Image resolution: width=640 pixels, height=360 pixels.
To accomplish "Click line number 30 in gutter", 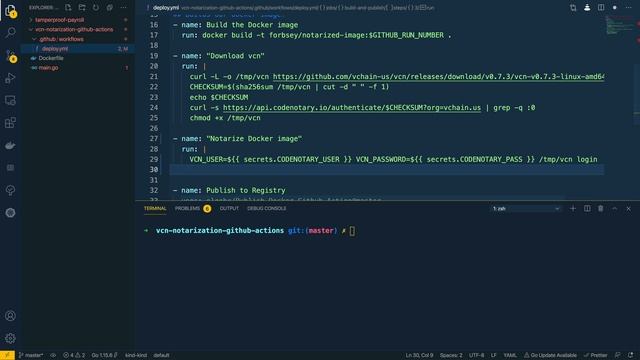I will click(154, 170).
